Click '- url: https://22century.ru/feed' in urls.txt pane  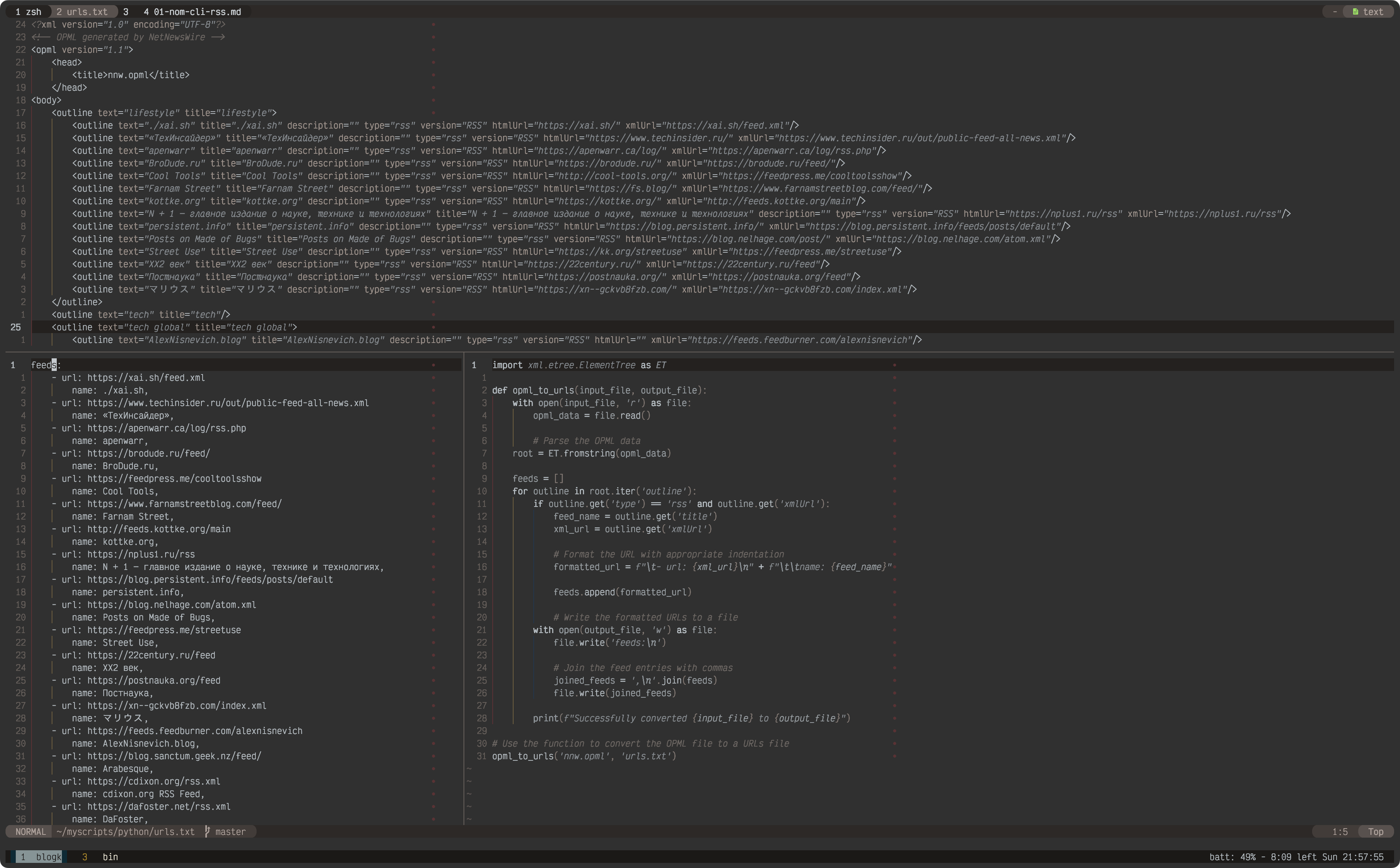(133, 655)
